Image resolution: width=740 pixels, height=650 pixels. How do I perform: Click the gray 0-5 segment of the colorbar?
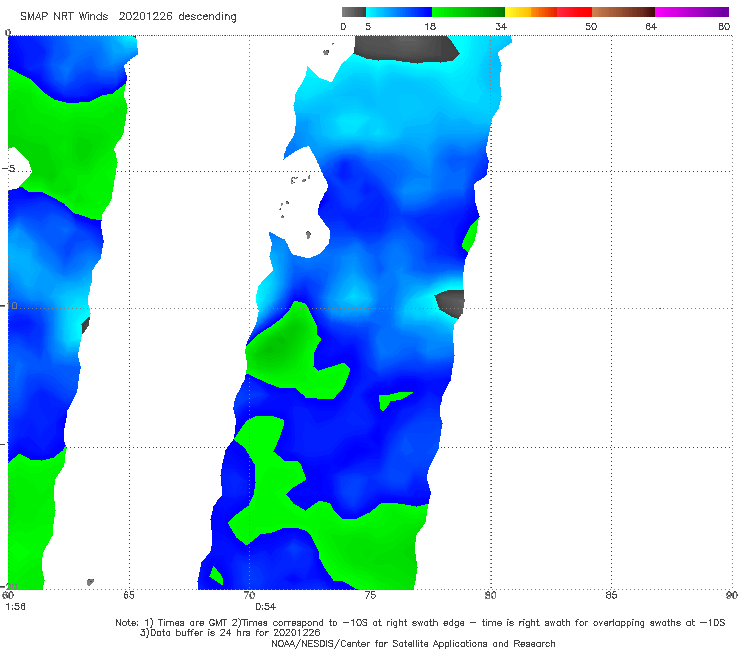pyautogui.click(x=354, y=12)
